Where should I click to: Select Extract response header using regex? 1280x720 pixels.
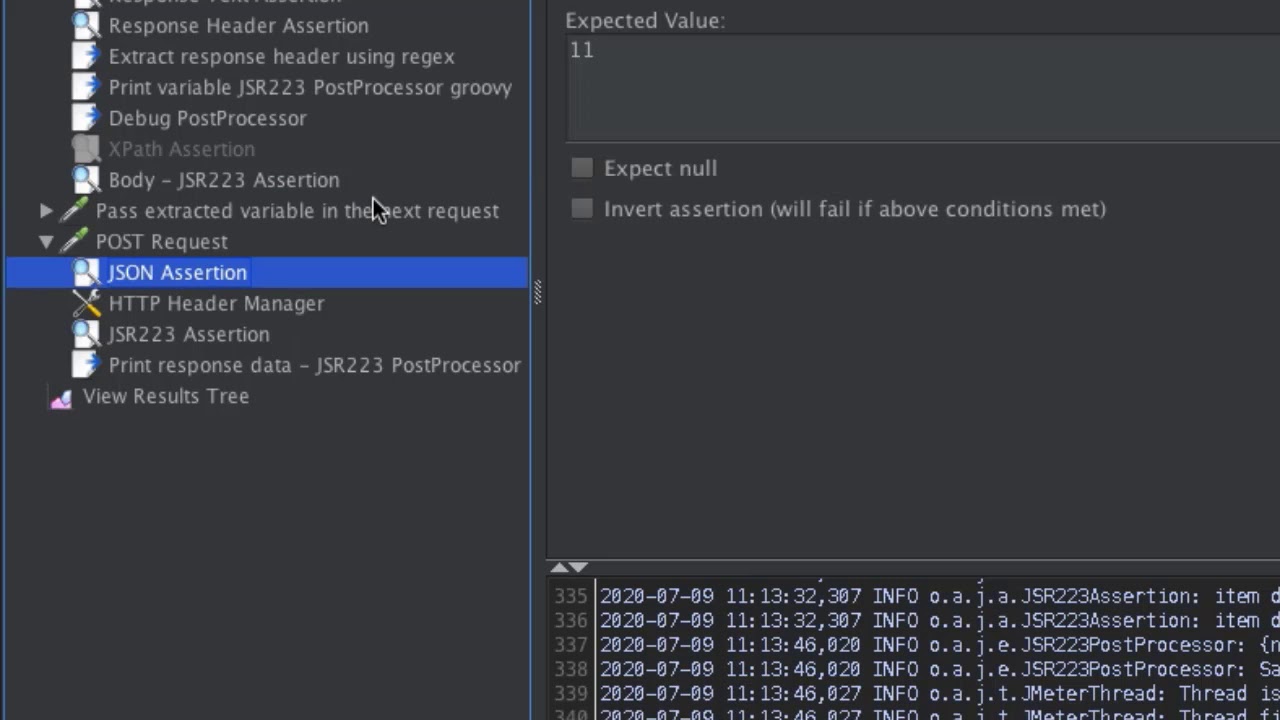pos(281,57)
